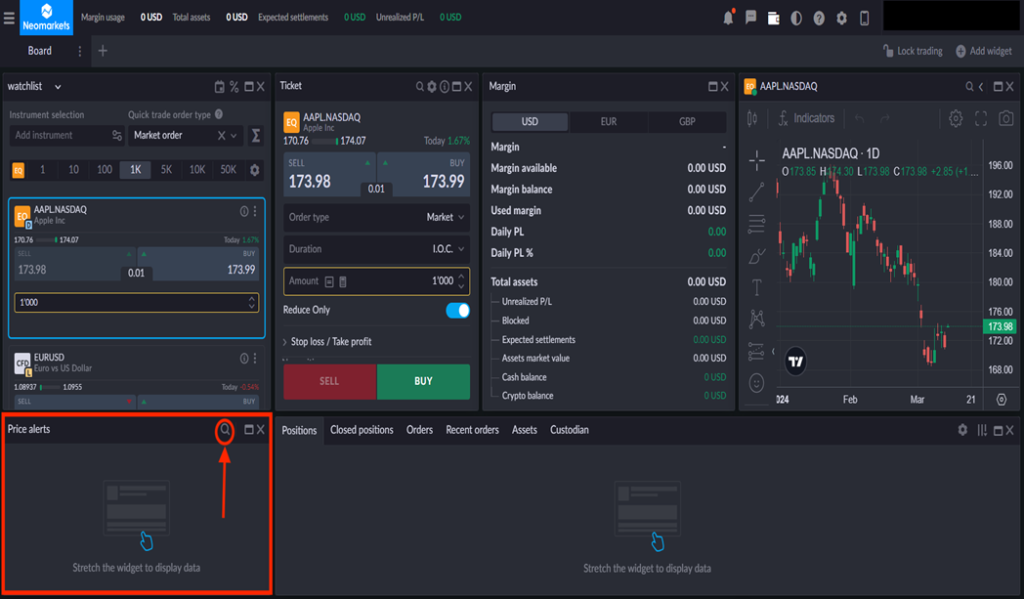Viewport: 1024px width, 599px height.
Task: Click the Price alerts search icon
Action: click(226, 430)
